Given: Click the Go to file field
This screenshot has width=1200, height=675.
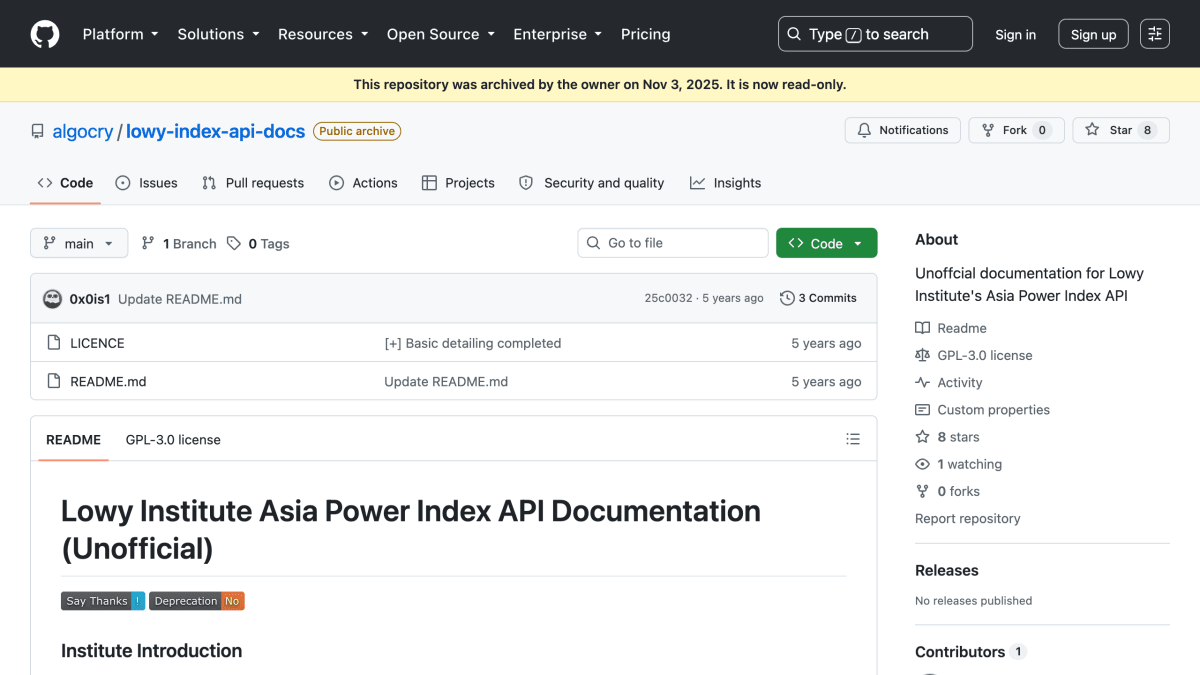Looking at the screenshot, I should point(672,243).
